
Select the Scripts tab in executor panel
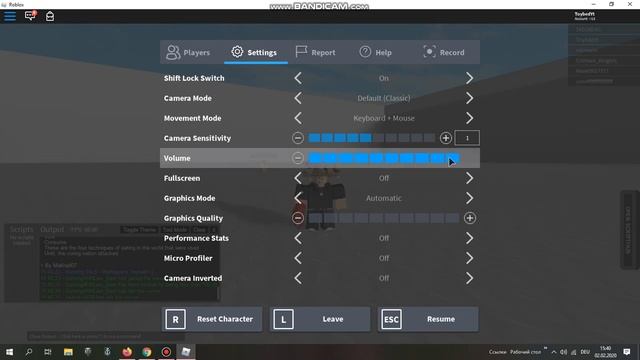[22, 229]
